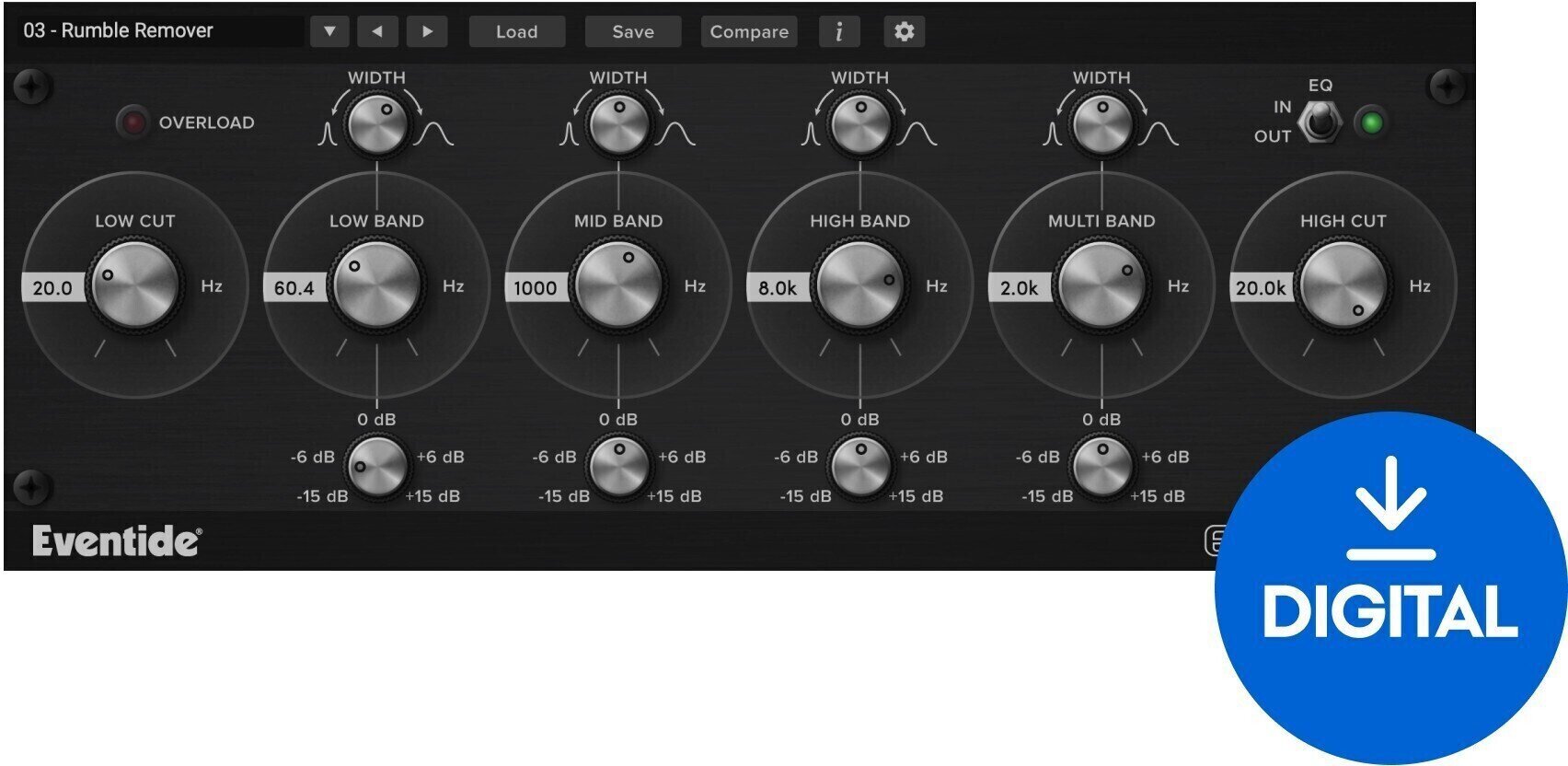The image size is (1568, 766).
Task: Click the Multi Band WIDTH knob
Action: (x=1101, y=126)
